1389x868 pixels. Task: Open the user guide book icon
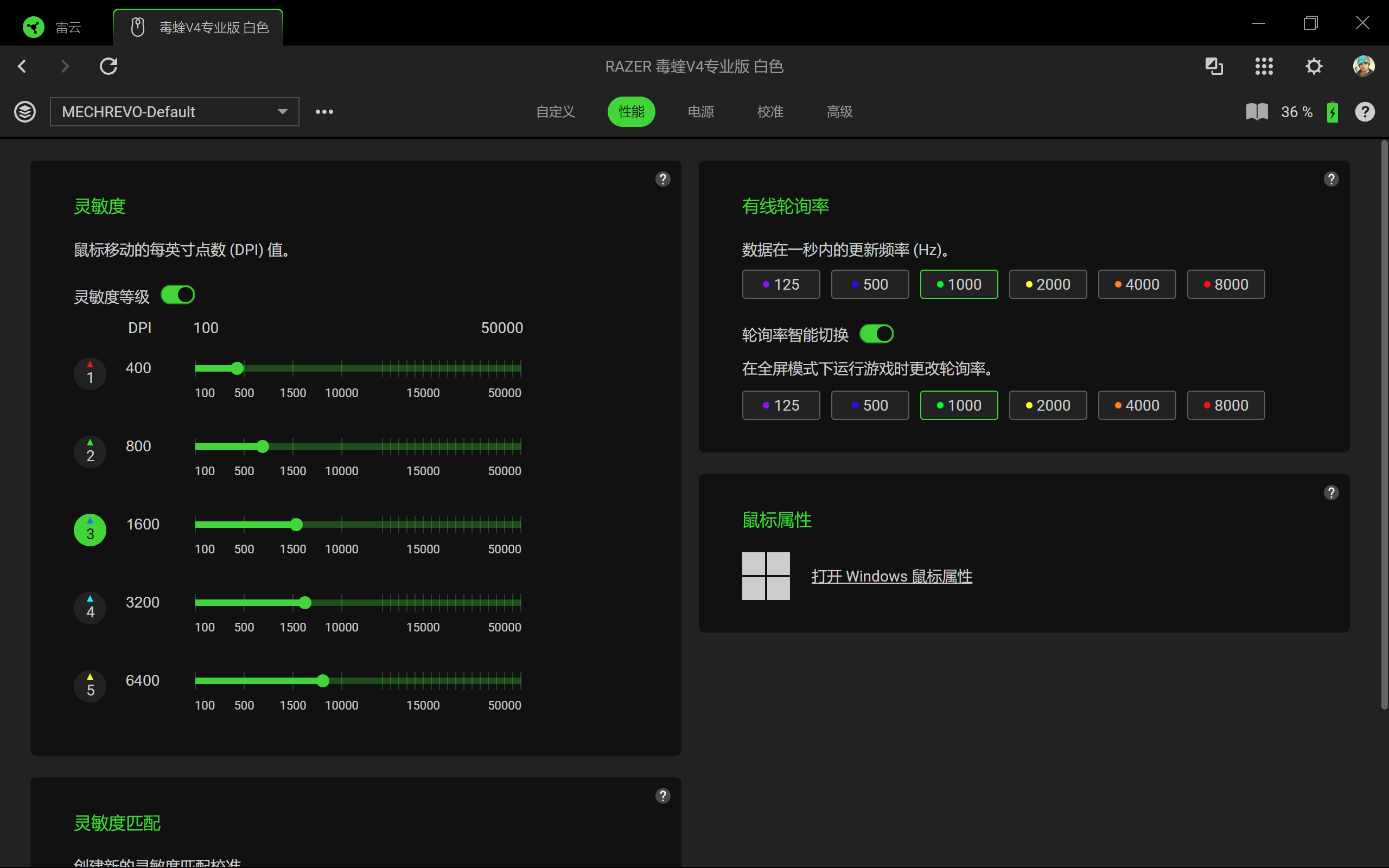pyautogui.click(x=1257, y=112)
